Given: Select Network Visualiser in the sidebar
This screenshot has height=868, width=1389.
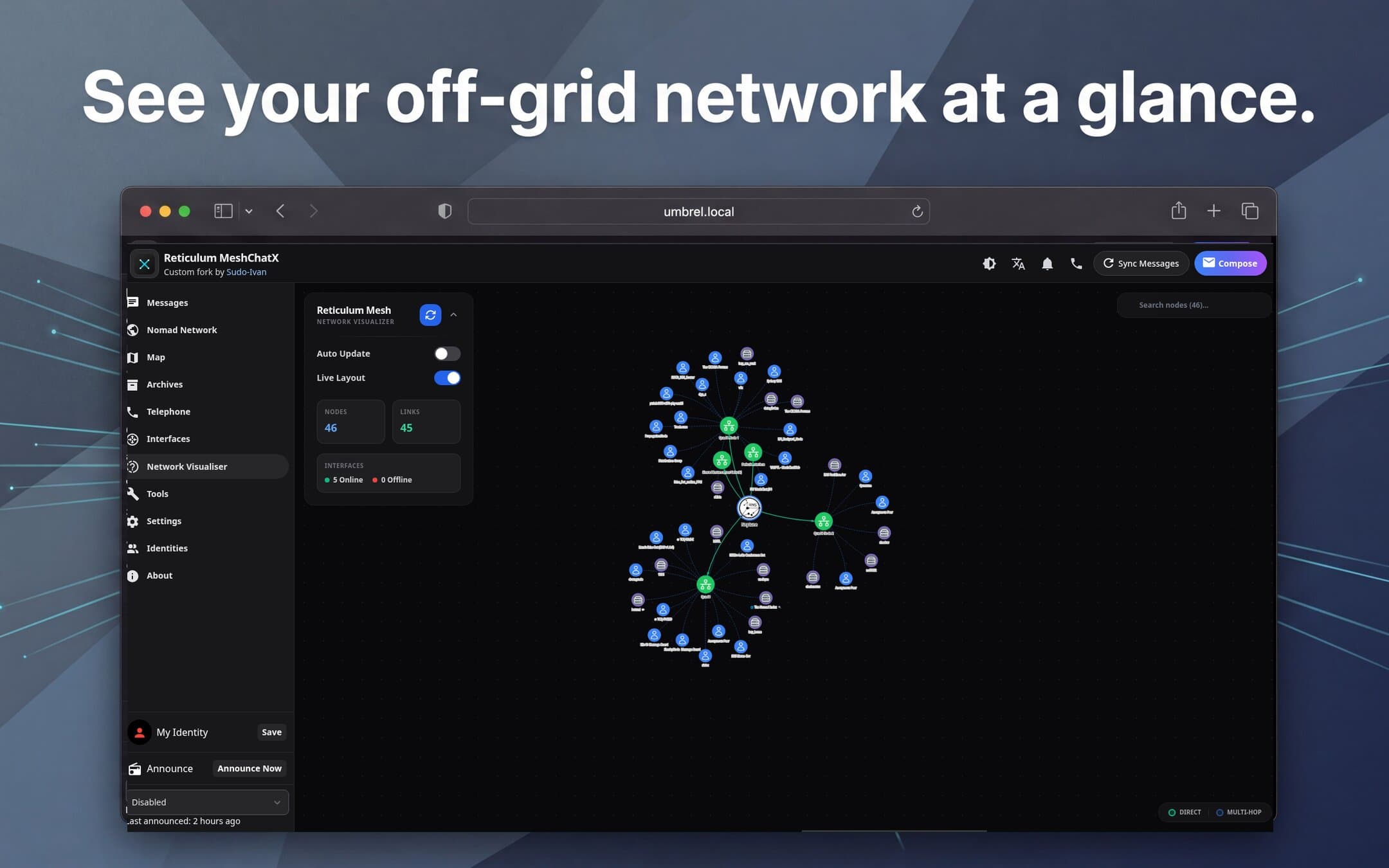Looking at the screenshot, I should click(207, 467).
